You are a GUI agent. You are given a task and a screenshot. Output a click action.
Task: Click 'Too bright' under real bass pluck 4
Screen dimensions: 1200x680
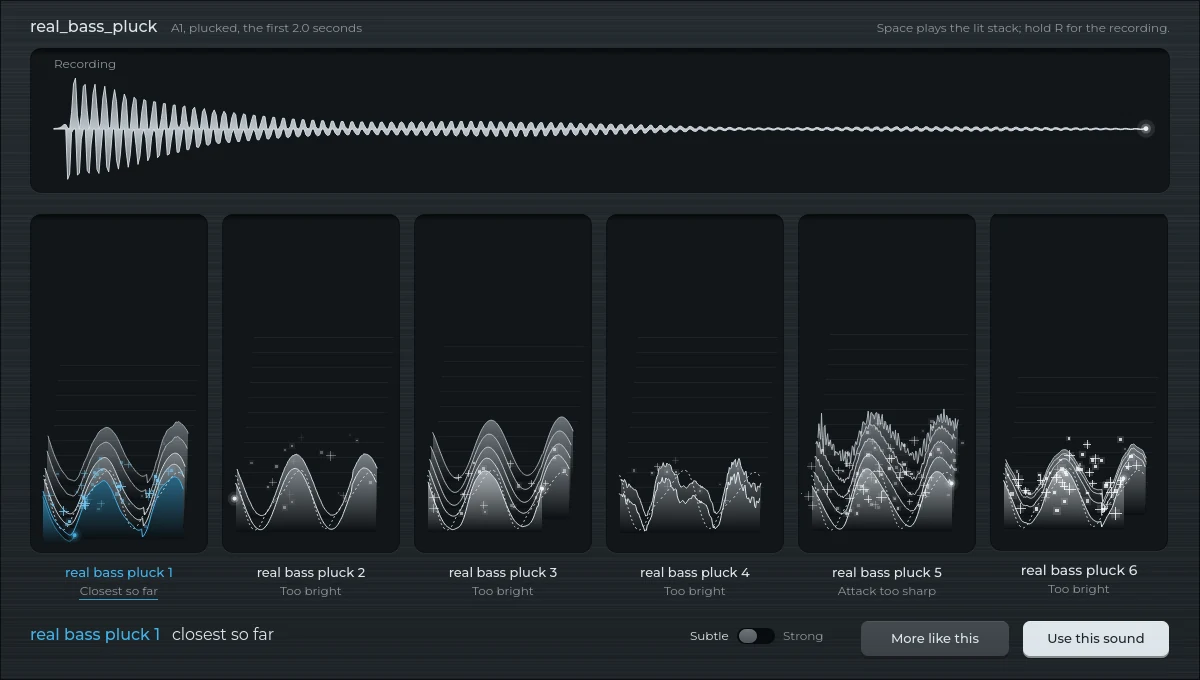(695, 591)
